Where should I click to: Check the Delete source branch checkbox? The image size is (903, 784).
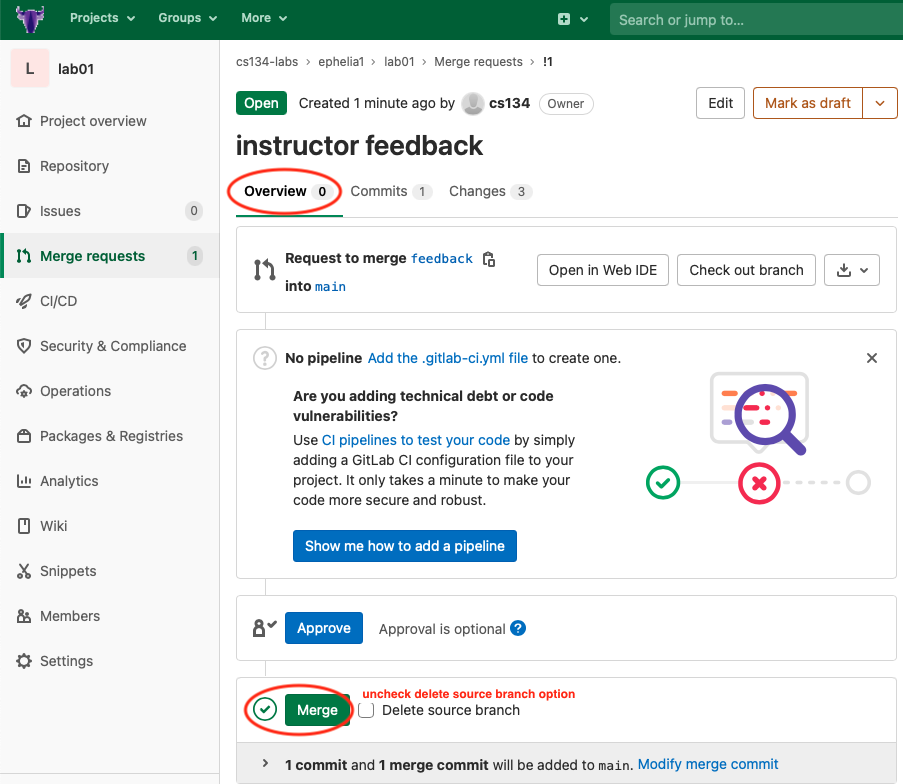[x=366, y=710]
